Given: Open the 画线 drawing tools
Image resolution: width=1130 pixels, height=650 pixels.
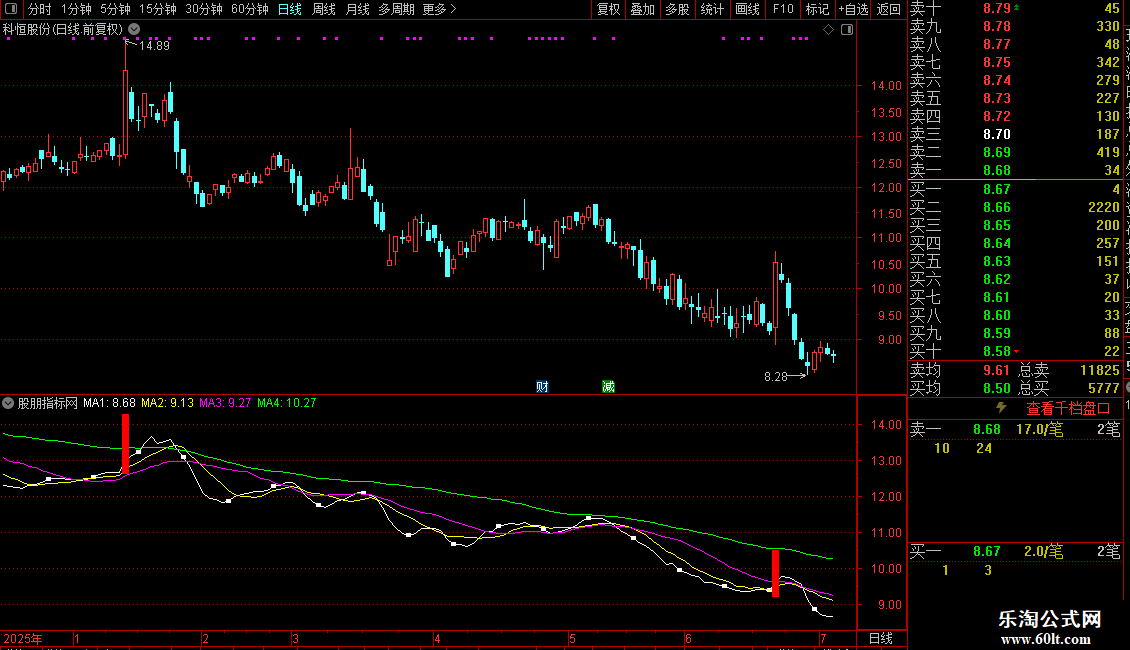Looking at the screenshot, I should [x=747, y=9].
